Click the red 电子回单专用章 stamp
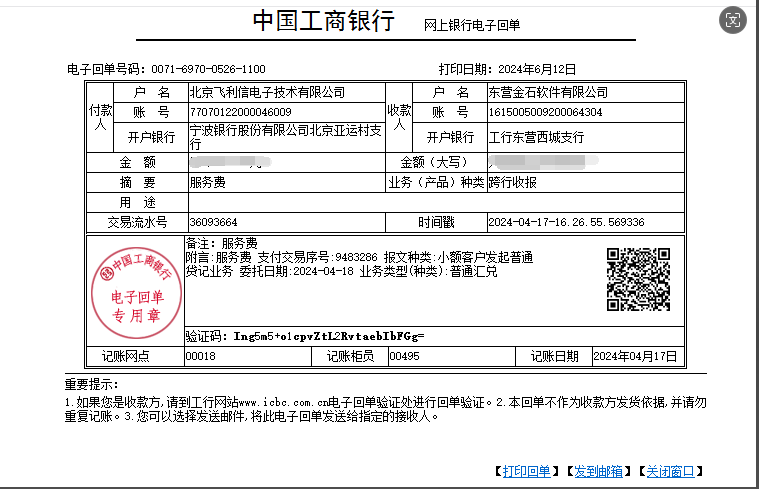The height and width of the screenshot is (489, 759). point(137,292)
